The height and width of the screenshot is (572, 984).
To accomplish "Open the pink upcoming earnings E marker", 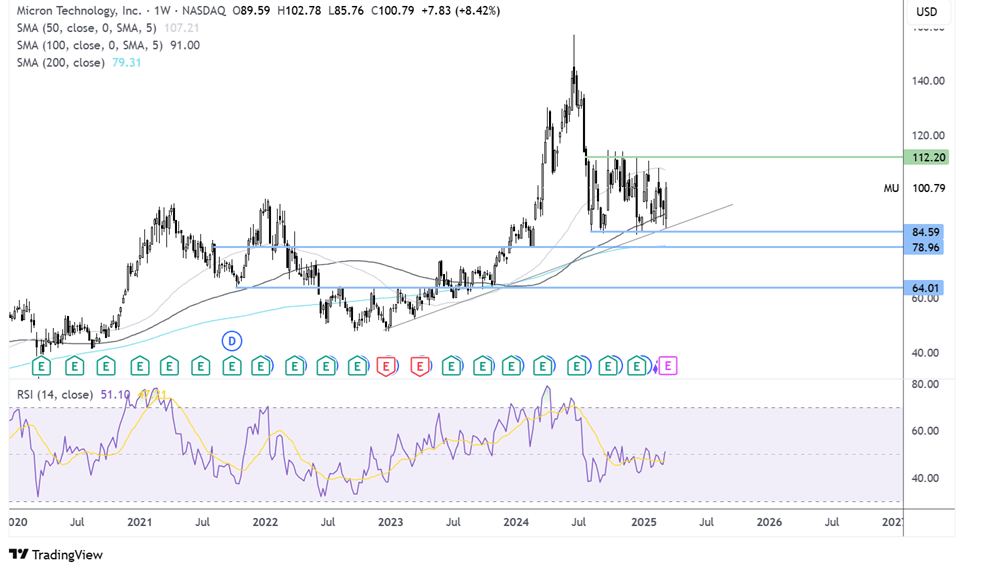I will (x=668, y=365).
